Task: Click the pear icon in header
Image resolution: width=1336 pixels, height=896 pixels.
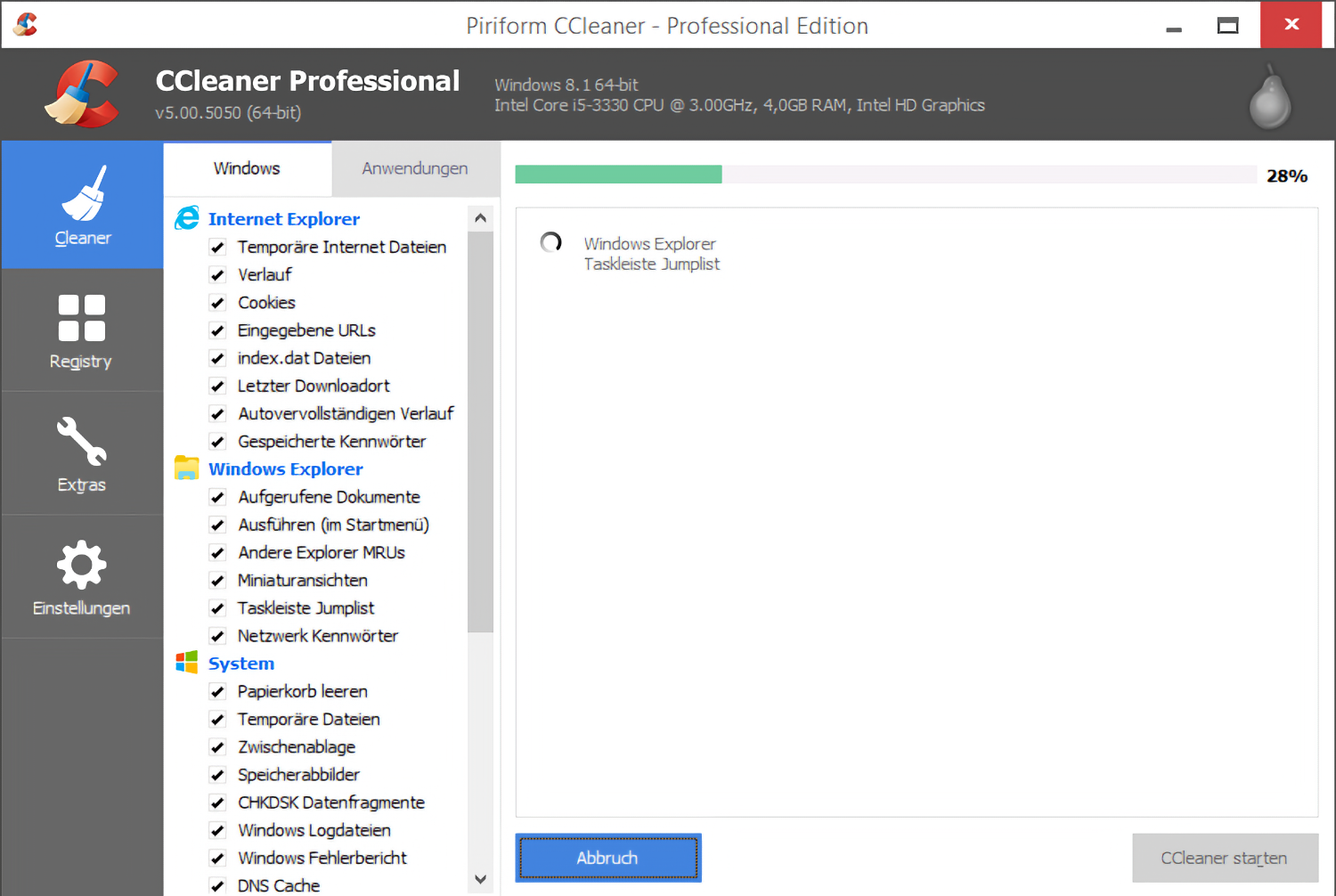Action: click(x=1269, y=99)
